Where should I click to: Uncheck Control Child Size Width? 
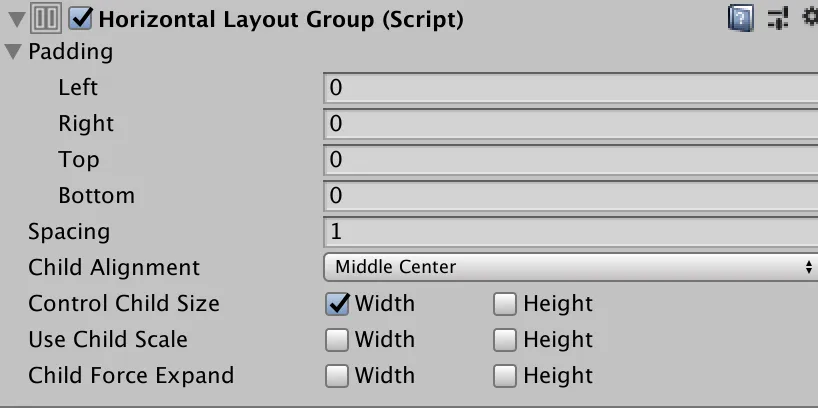[x=337, y=304]
